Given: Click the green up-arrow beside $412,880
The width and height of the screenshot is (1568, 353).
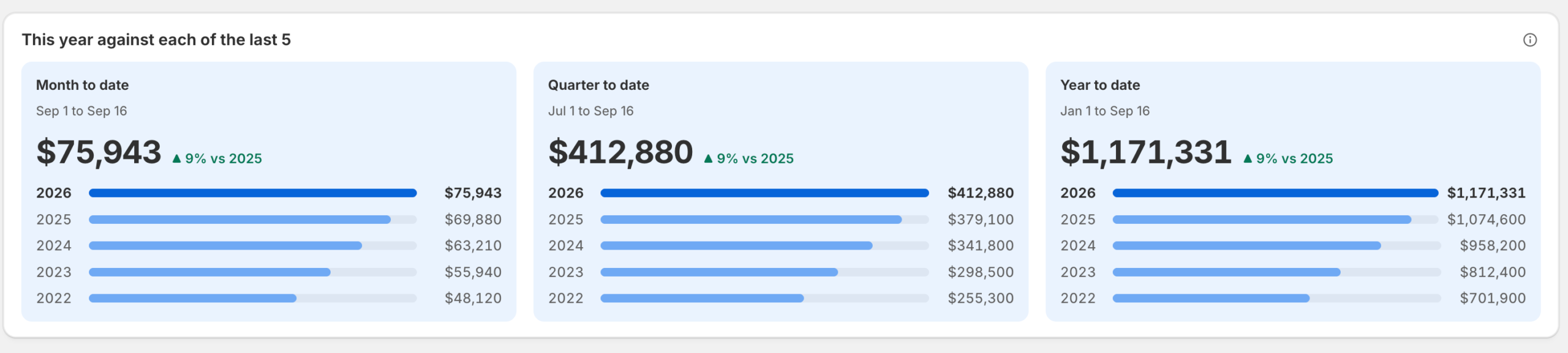Looking at the screenshot, I should click(x=708, y=158).
